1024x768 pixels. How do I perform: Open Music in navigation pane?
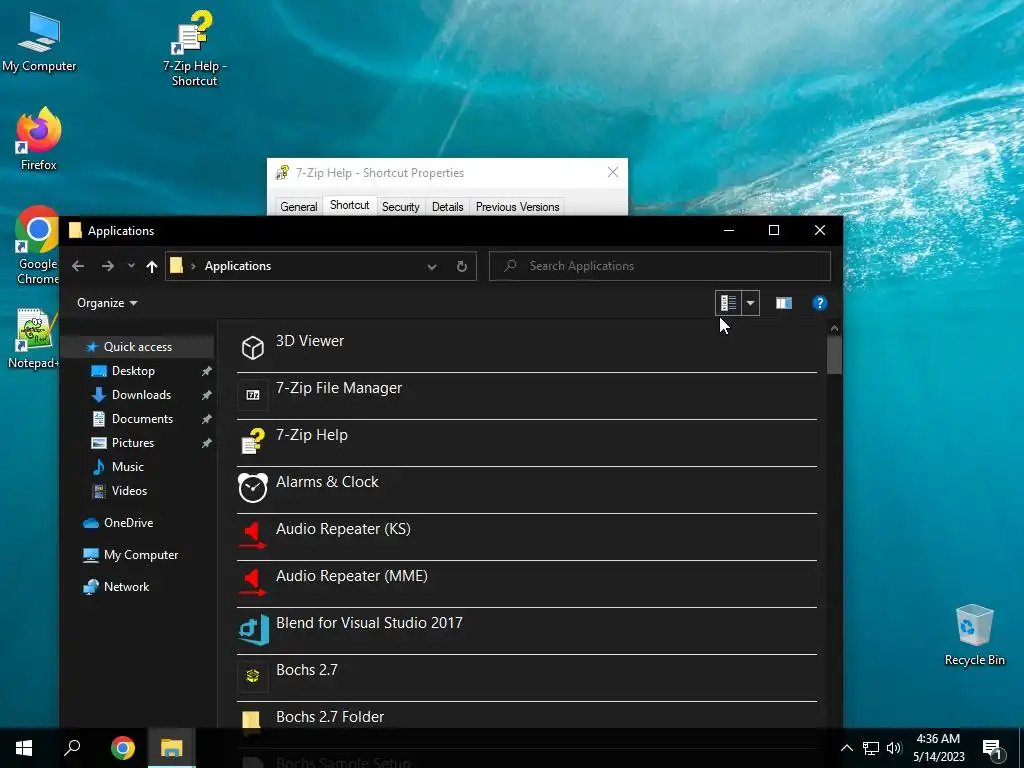click(127, 467)
